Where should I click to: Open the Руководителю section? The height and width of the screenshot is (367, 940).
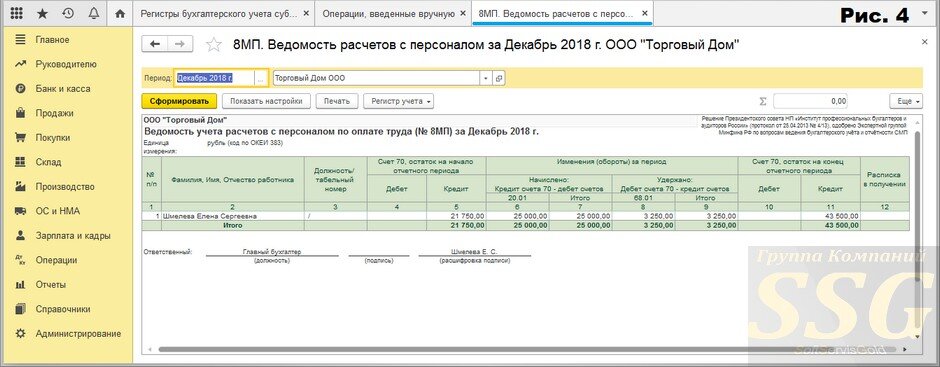click(66, 64)
